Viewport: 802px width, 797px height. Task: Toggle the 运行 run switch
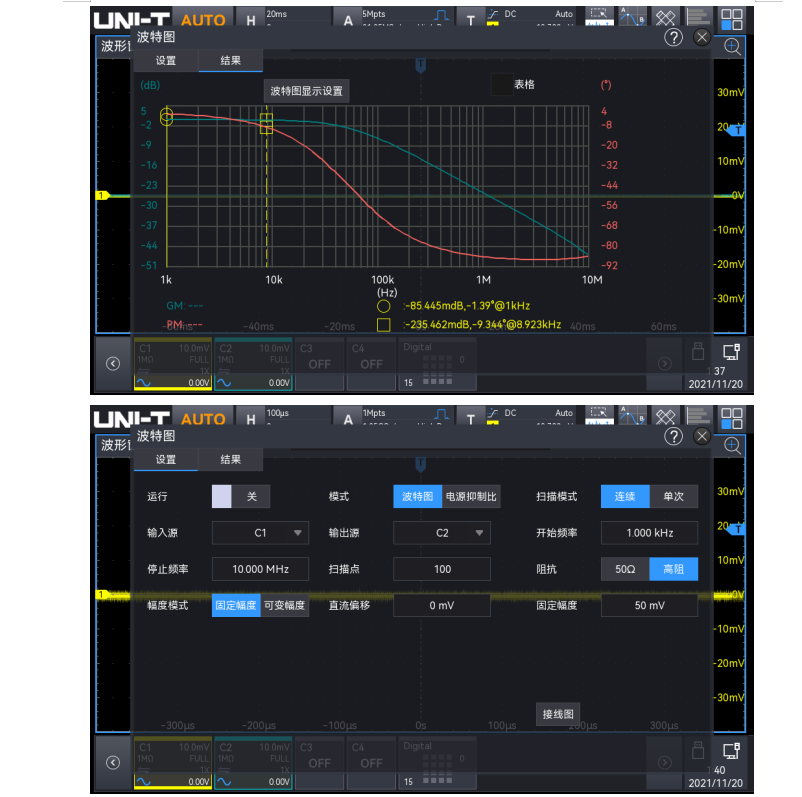pyautogui.click(x=237, y=497)
